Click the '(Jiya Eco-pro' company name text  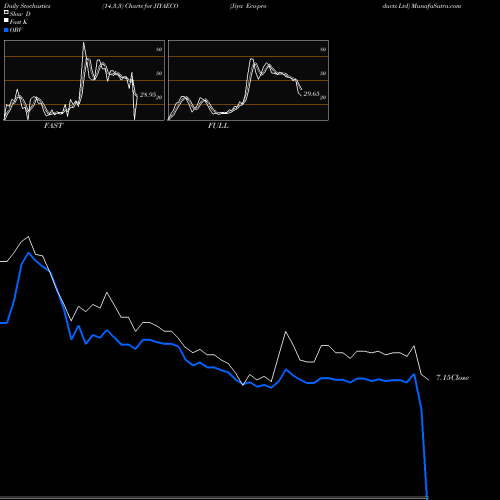248,6
